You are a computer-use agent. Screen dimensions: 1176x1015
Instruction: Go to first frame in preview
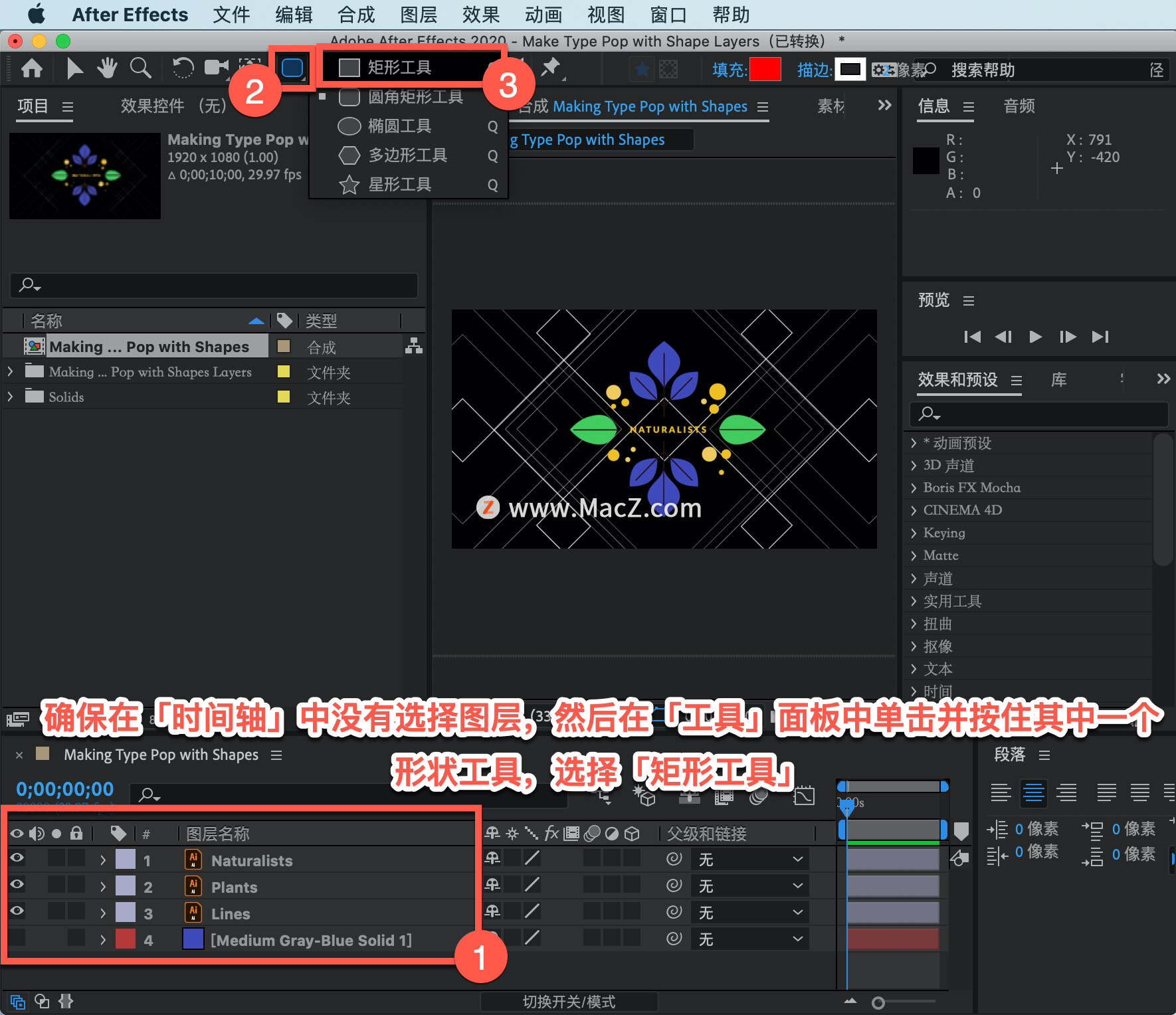(x=972, y=337)
